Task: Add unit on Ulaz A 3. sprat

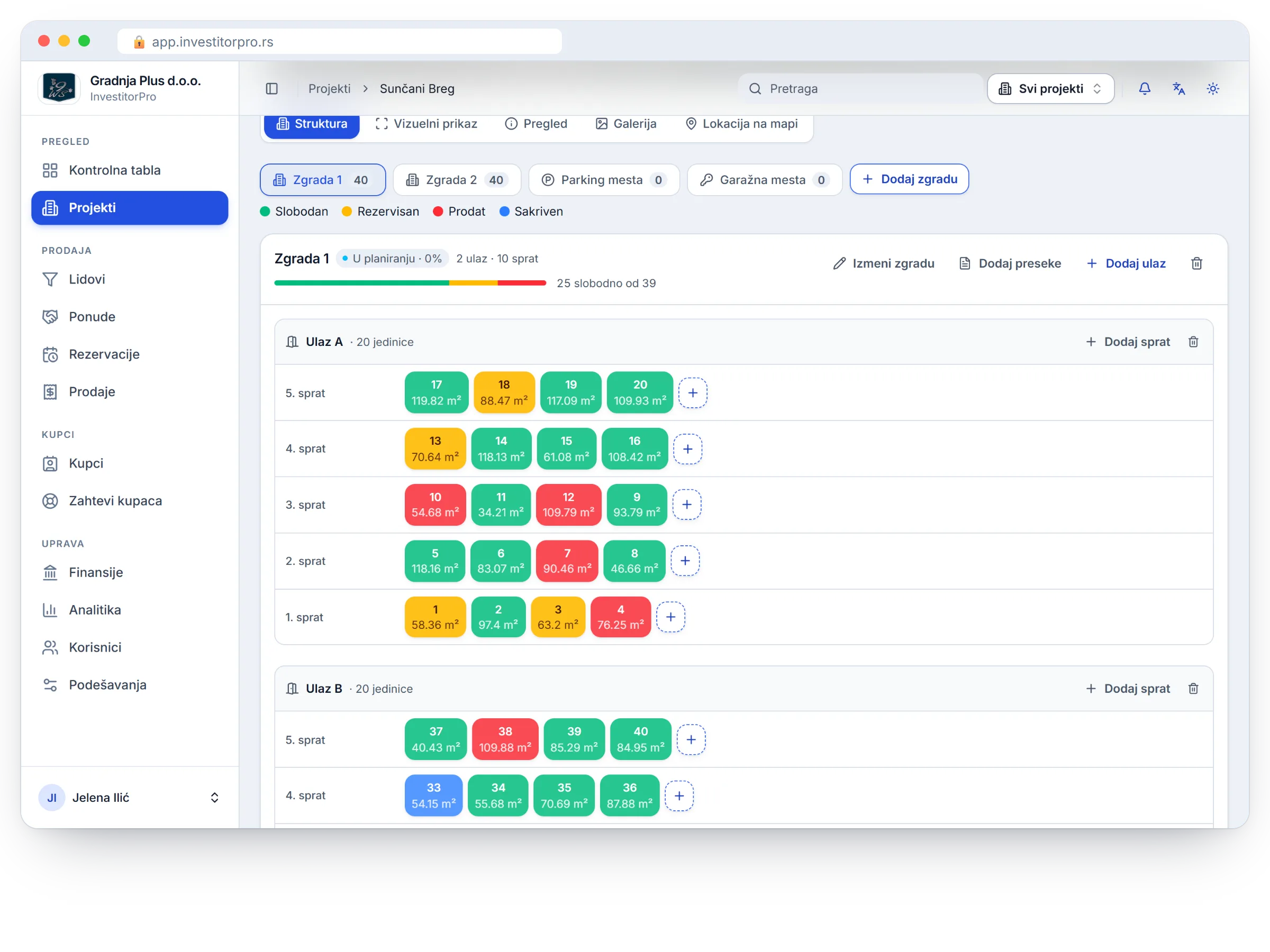Action: tap(686, 505)
